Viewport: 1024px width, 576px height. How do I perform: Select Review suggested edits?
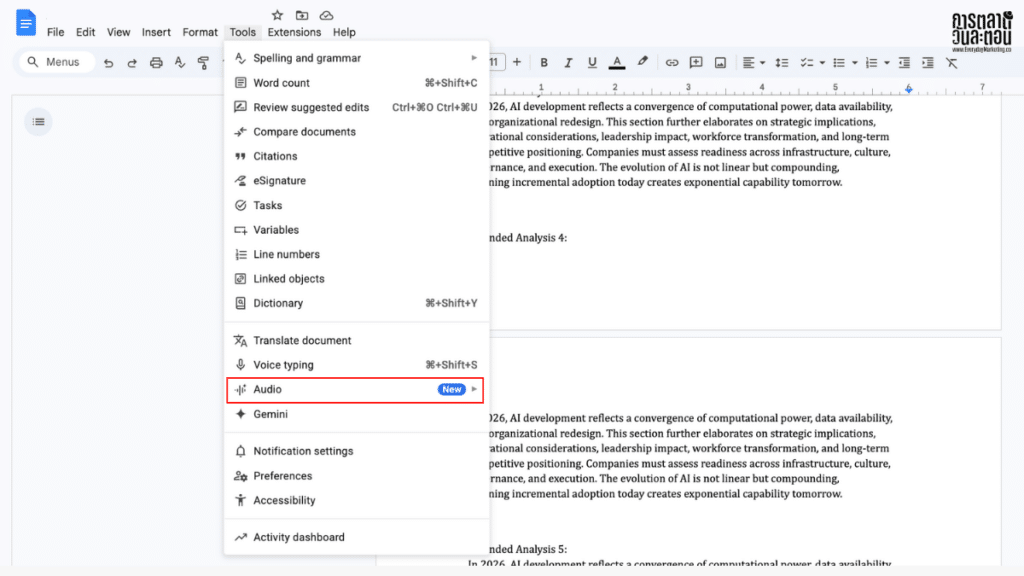point(356,107)
